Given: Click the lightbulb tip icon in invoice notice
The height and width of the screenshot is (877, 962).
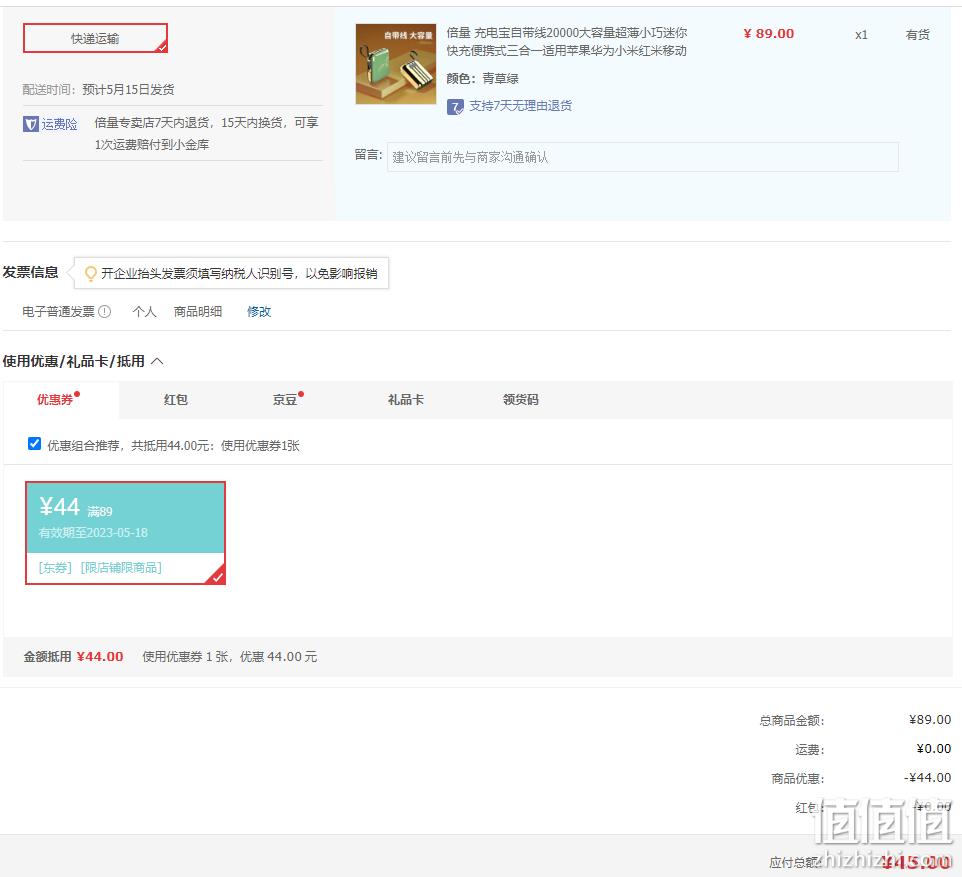Looking at the screenshot, I should [x=90, y=273].
